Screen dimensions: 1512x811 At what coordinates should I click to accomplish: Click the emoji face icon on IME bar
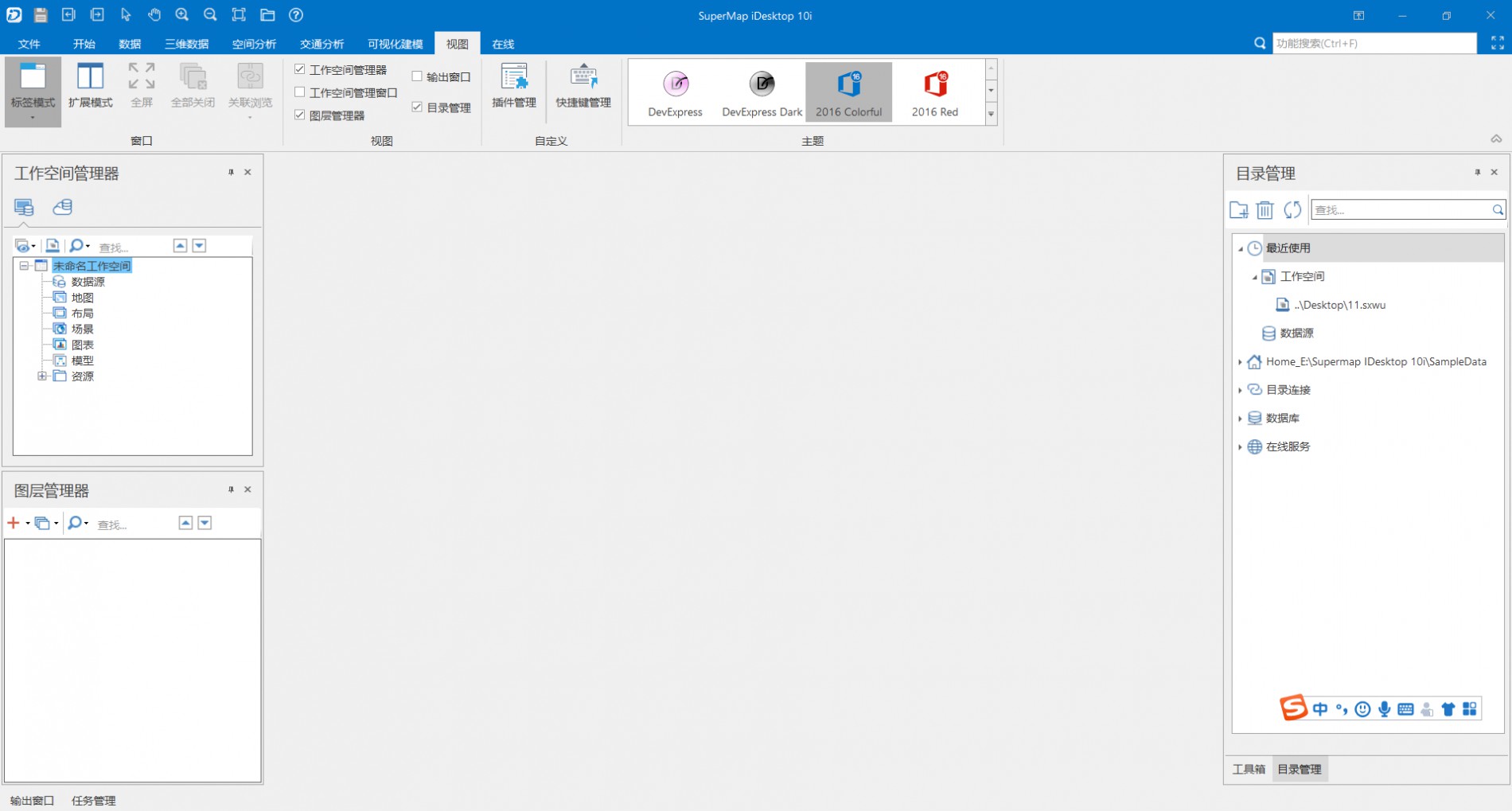(1362, 709)
